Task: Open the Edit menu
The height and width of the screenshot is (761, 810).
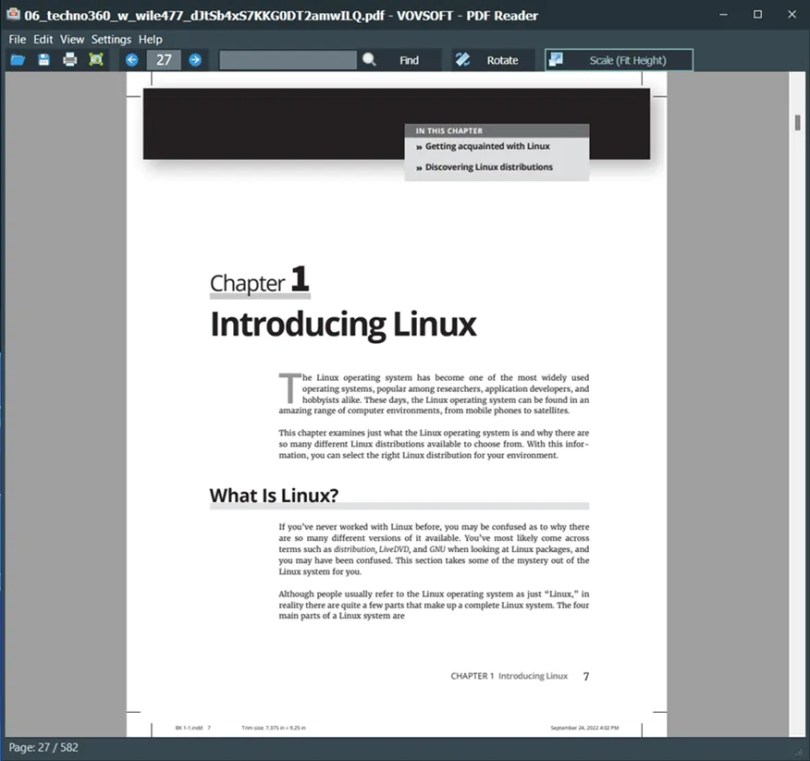Action: pos(43,39)
